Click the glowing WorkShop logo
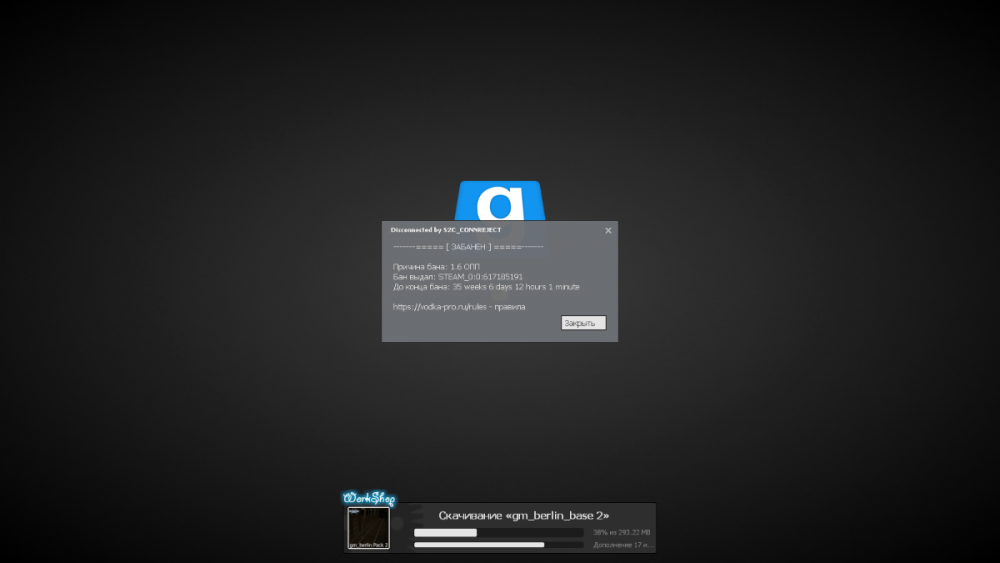 368,498
